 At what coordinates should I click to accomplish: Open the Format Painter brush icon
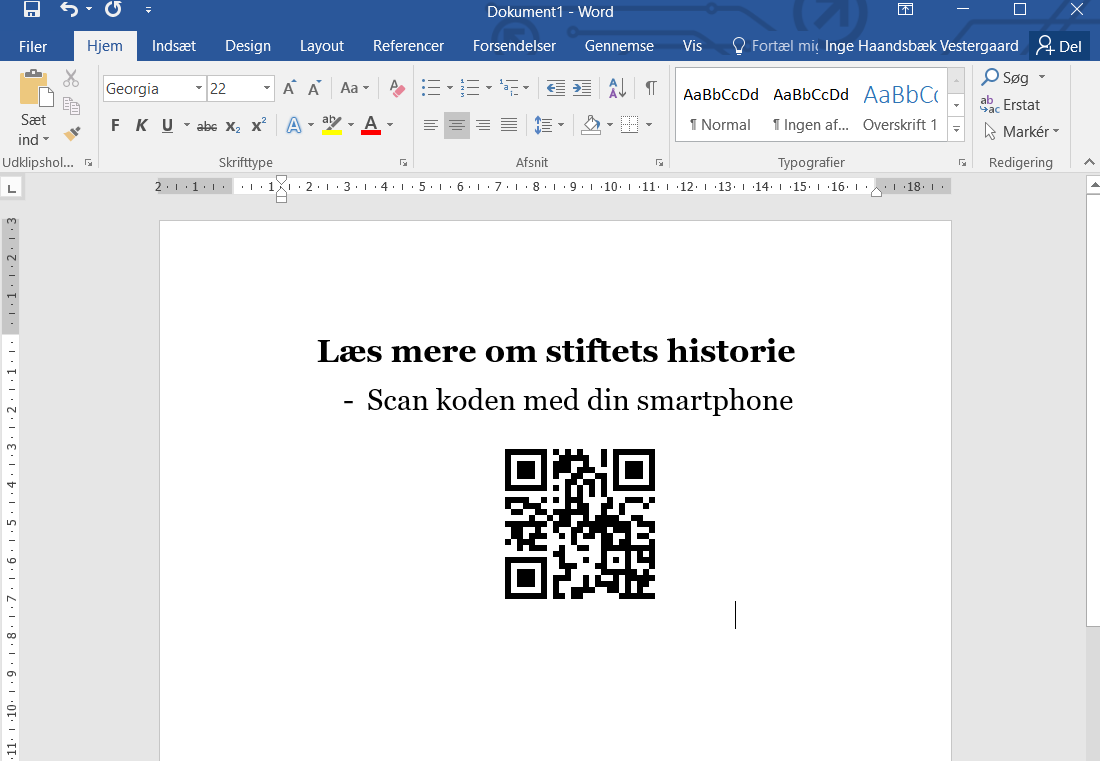click(71, 133)
